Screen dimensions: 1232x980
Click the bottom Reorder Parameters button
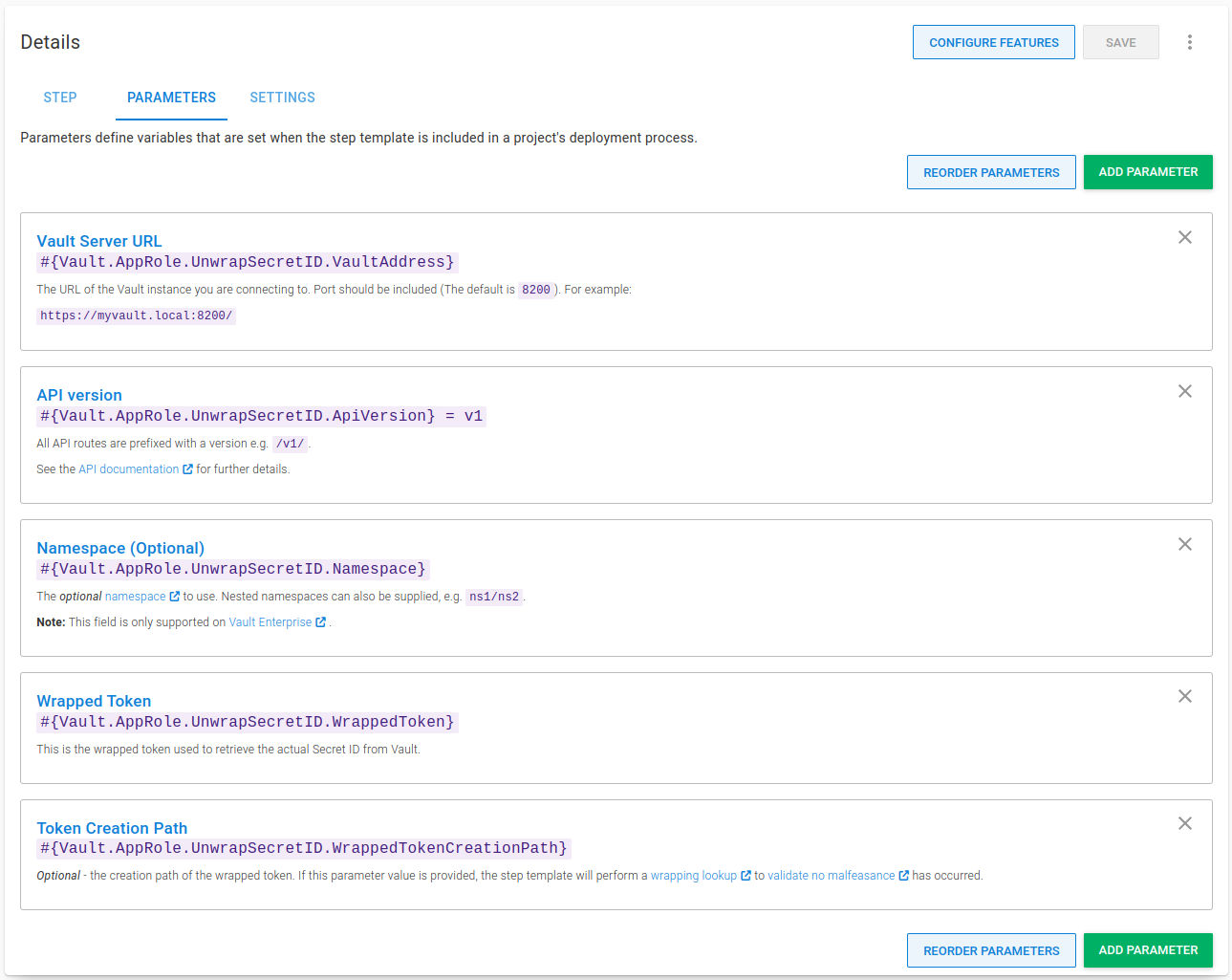[x=990, y=951]
